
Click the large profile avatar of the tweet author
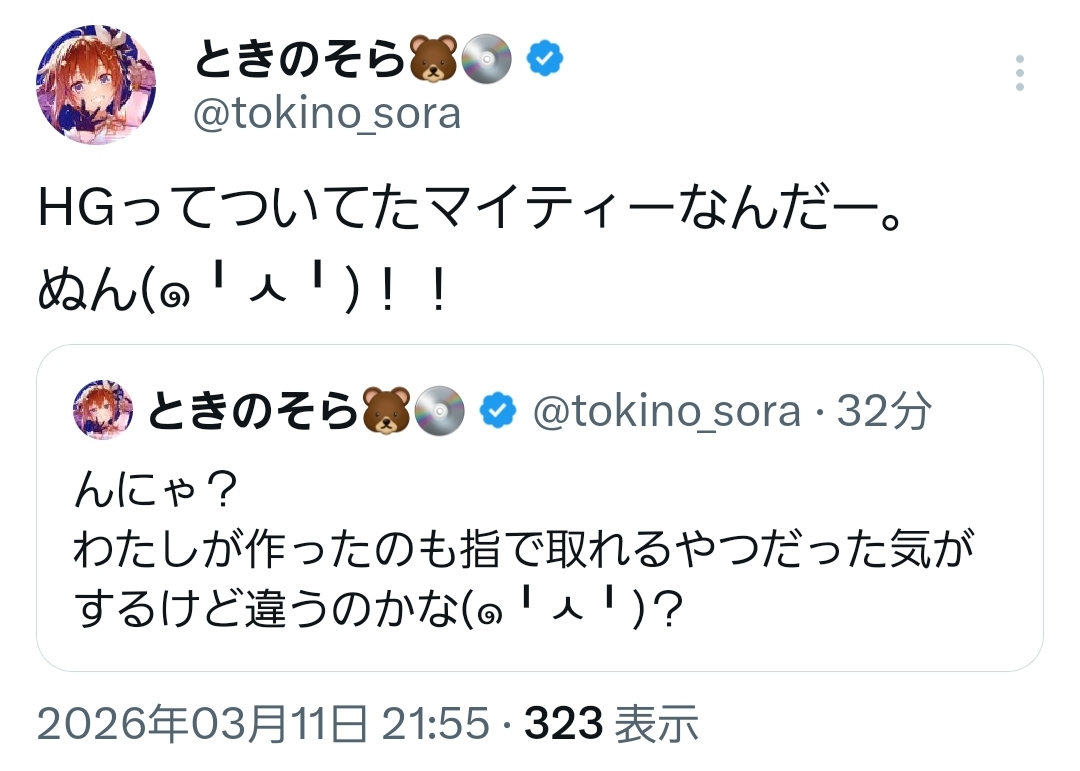pyautogui.click(x=96, y=87)
